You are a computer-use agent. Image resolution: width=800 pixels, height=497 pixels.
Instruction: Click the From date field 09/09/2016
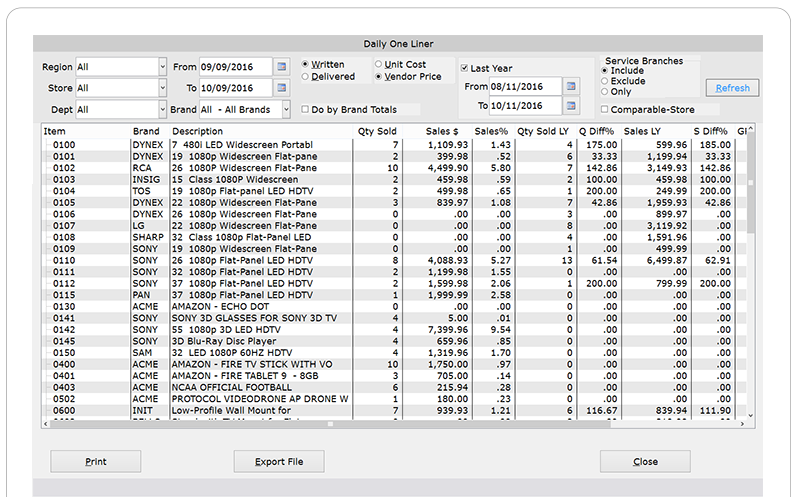pyautogui.click(x=236, y=67)
